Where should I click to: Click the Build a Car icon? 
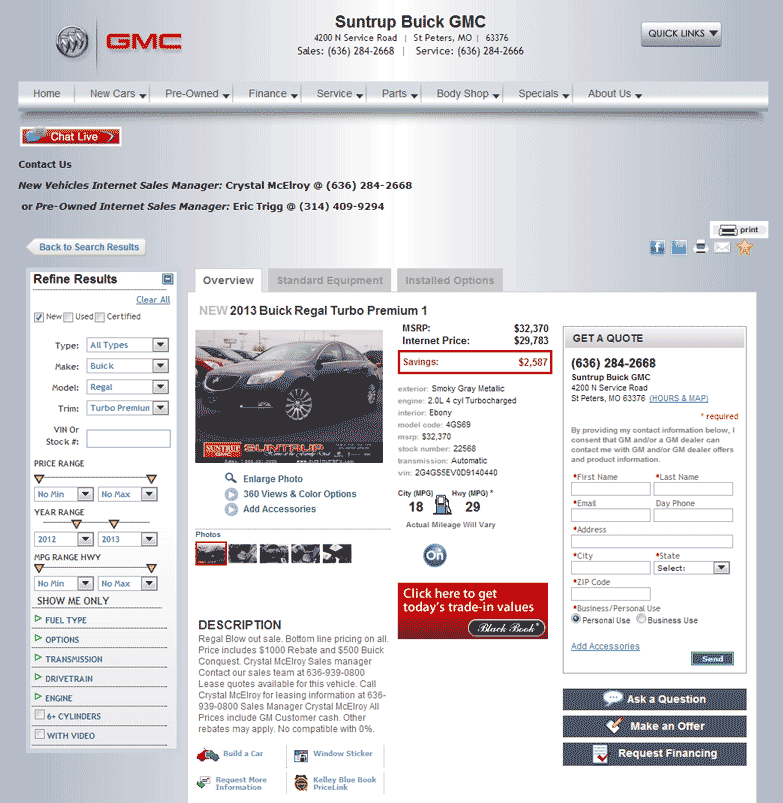[x=208, y=754]
